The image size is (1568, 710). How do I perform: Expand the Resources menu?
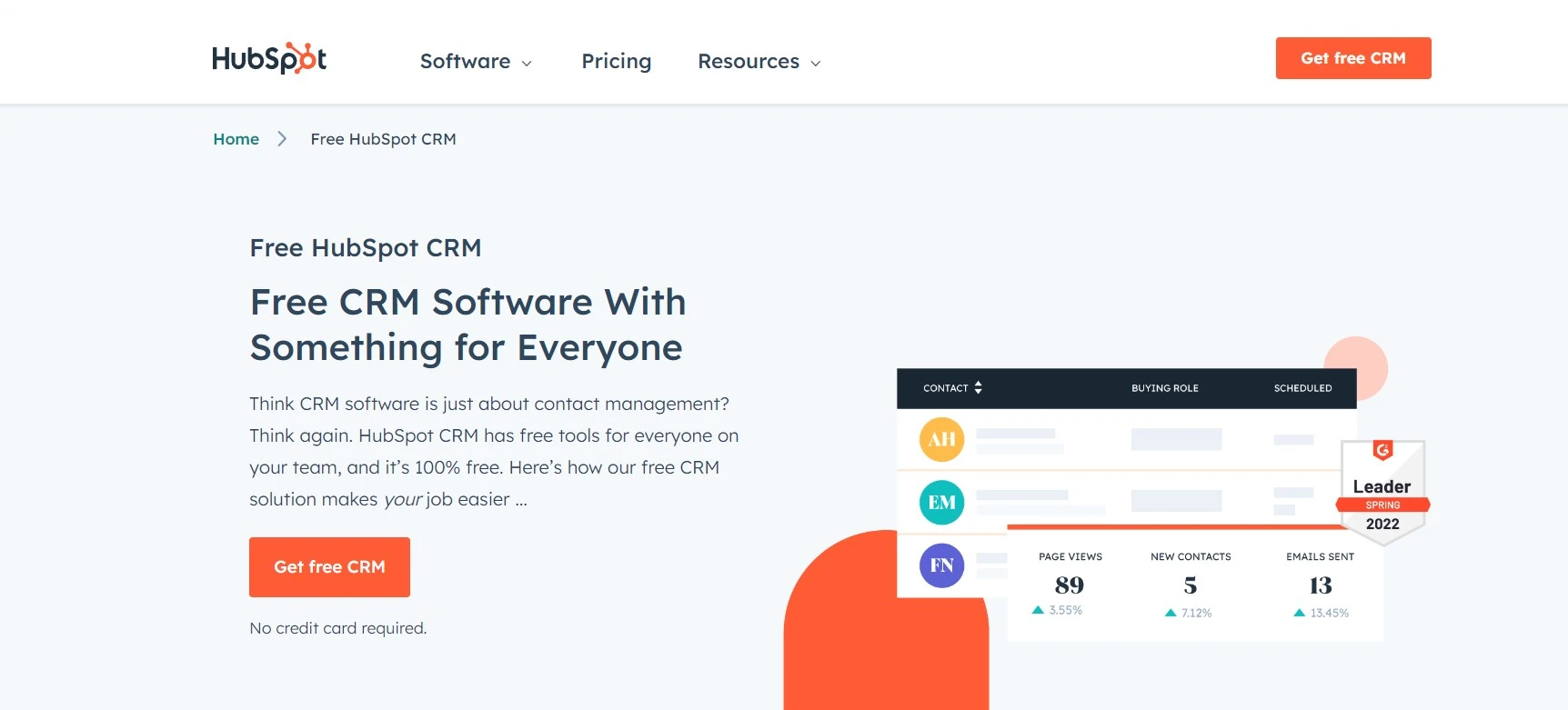pyautogui.click(x=759, y=62)
